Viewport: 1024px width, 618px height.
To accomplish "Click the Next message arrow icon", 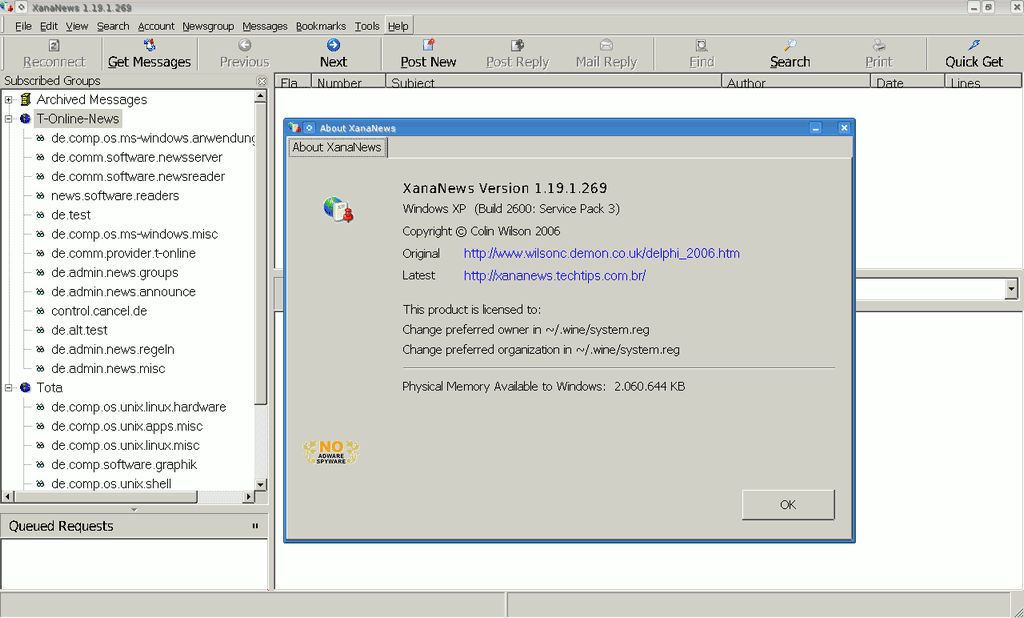I will pos(333,45).
